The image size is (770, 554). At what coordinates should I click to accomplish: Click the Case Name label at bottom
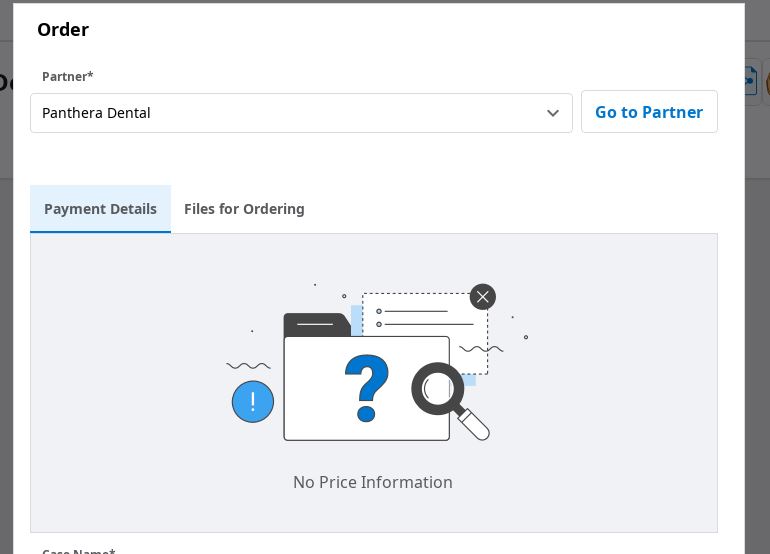point(78,550)
